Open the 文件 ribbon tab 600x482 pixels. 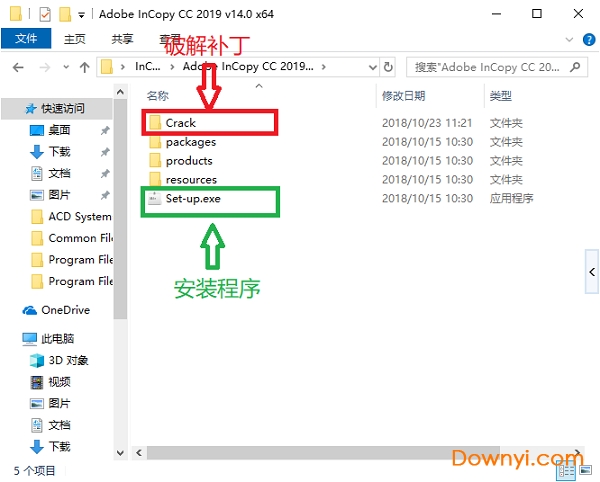(26, 39)
